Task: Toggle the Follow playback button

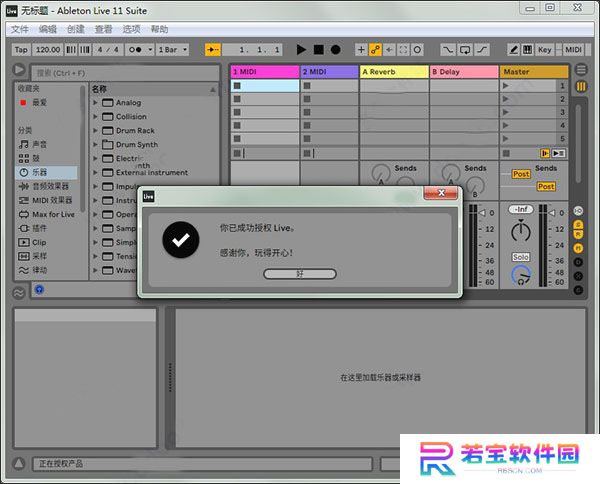Action: tap(212, 49)
